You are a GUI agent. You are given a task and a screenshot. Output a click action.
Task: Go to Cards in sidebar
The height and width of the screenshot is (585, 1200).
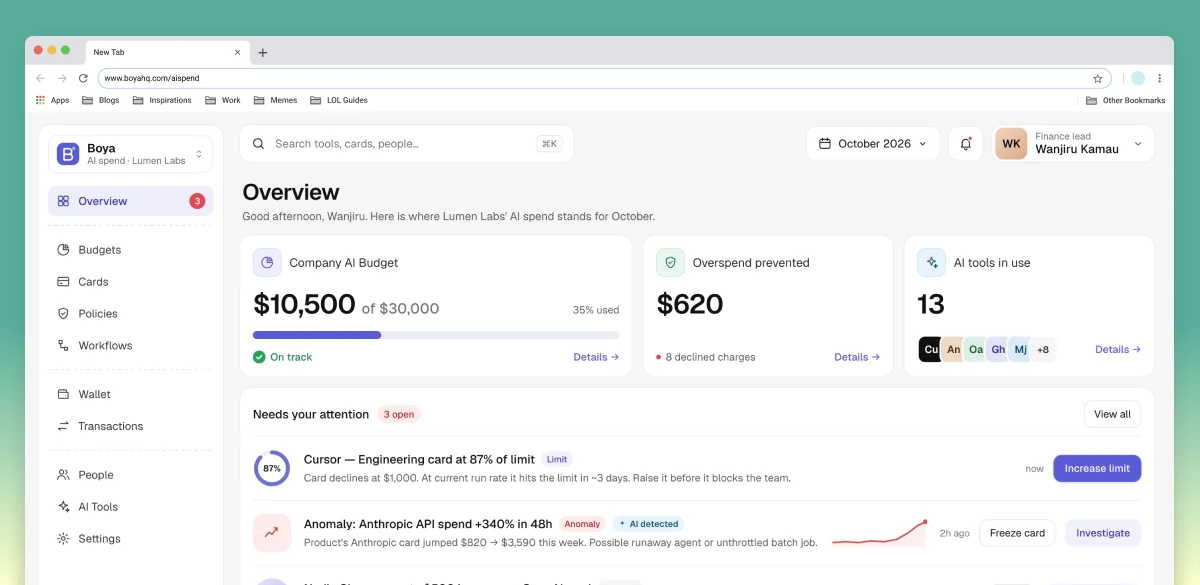[130, 282]
